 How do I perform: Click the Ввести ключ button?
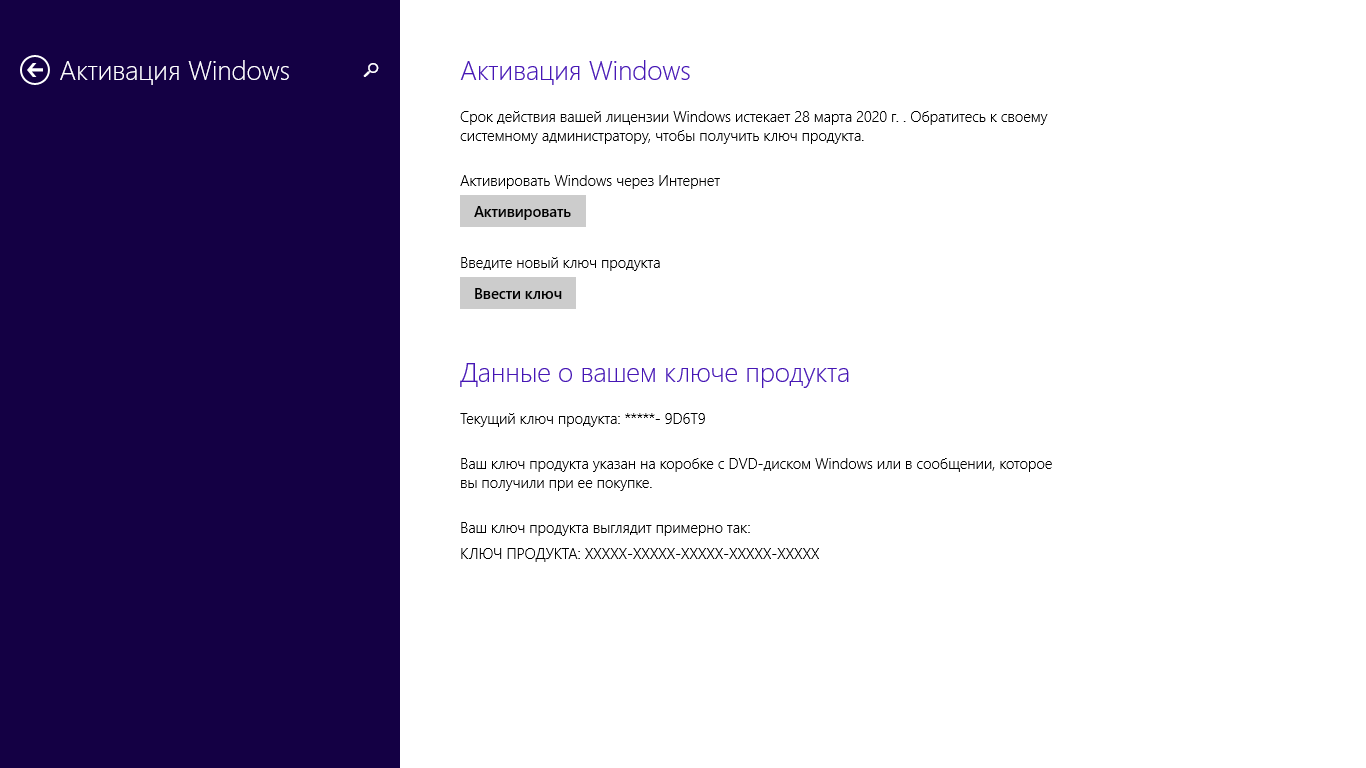pyautogui.click(x=518, y=293)
